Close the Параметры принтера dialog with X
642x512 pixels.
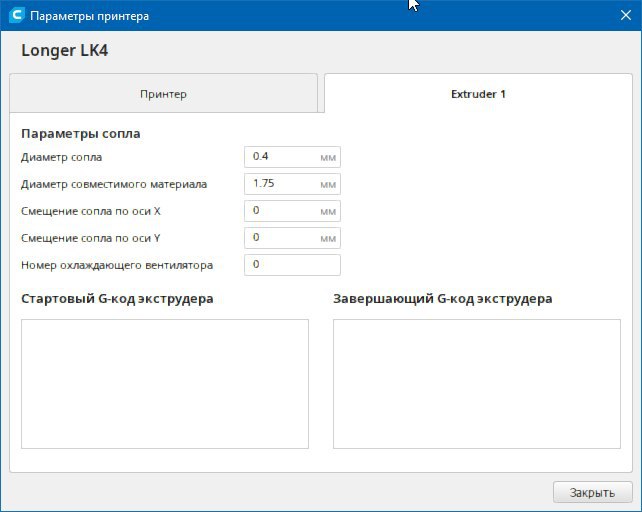(626, 16)
